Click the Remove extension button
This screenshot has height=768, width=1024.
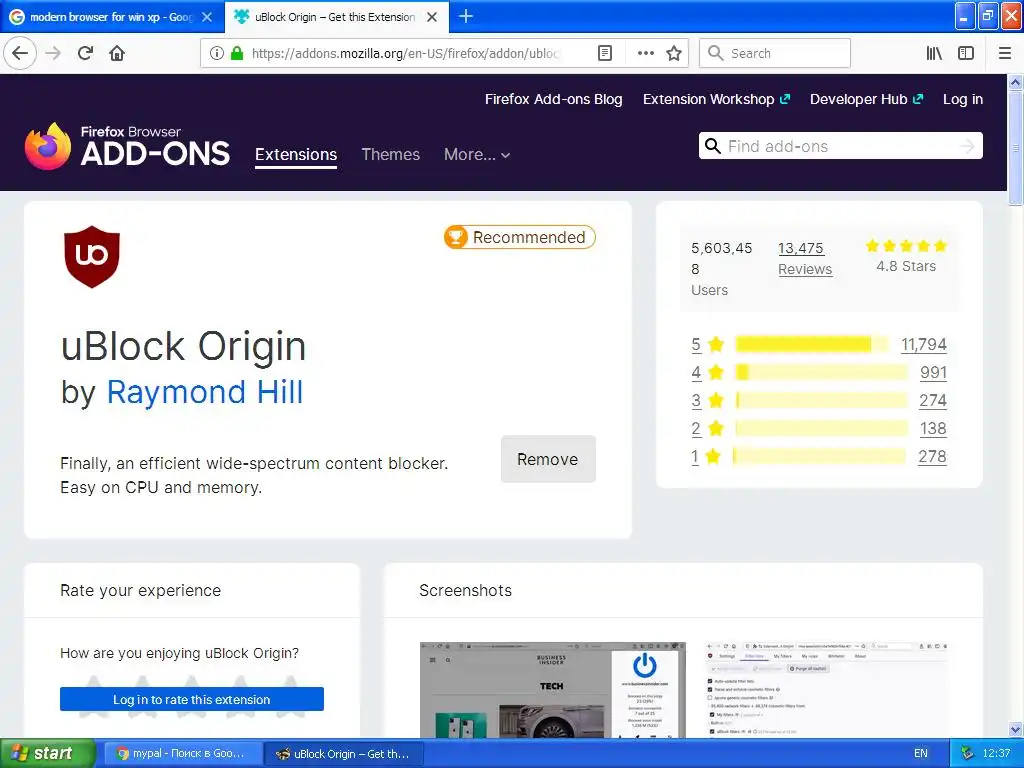pyautogui.click(x=548, y=459)
